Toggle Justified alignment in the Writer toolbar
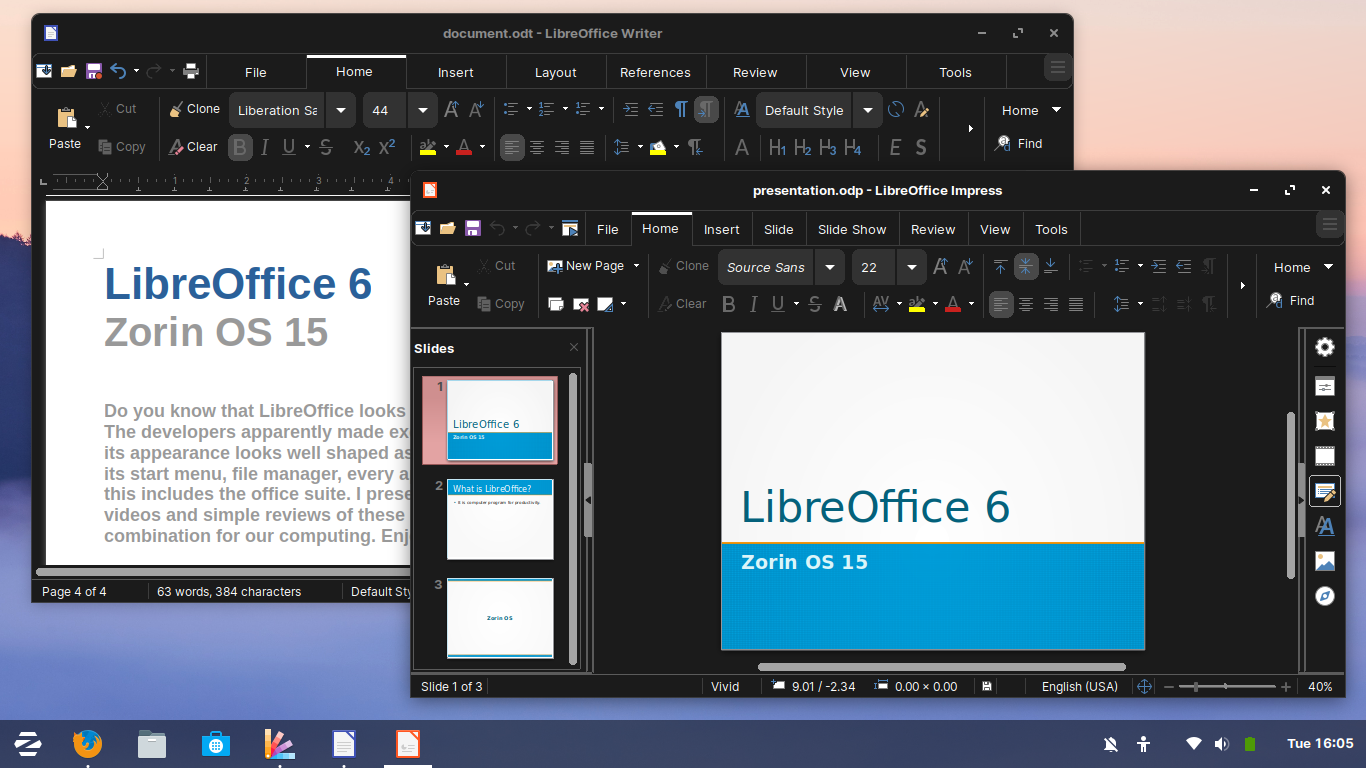 pyautogui.click(x=587, y=148)
